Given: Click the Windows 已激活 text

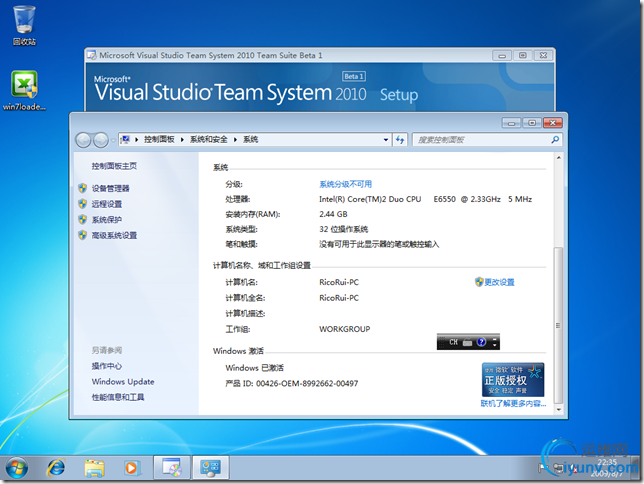Looking at the screenshot, I should 254,368.
